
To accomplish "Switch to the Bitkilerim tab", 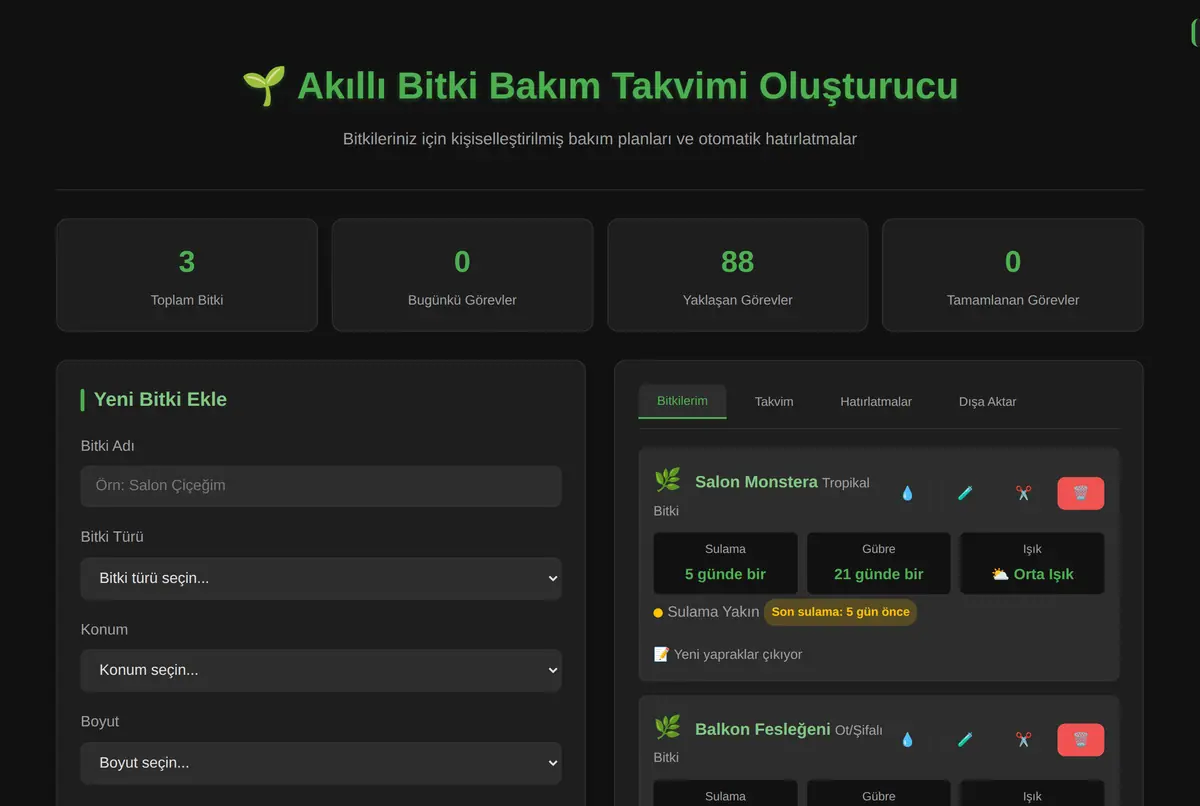I will click(x=682, y=401).
